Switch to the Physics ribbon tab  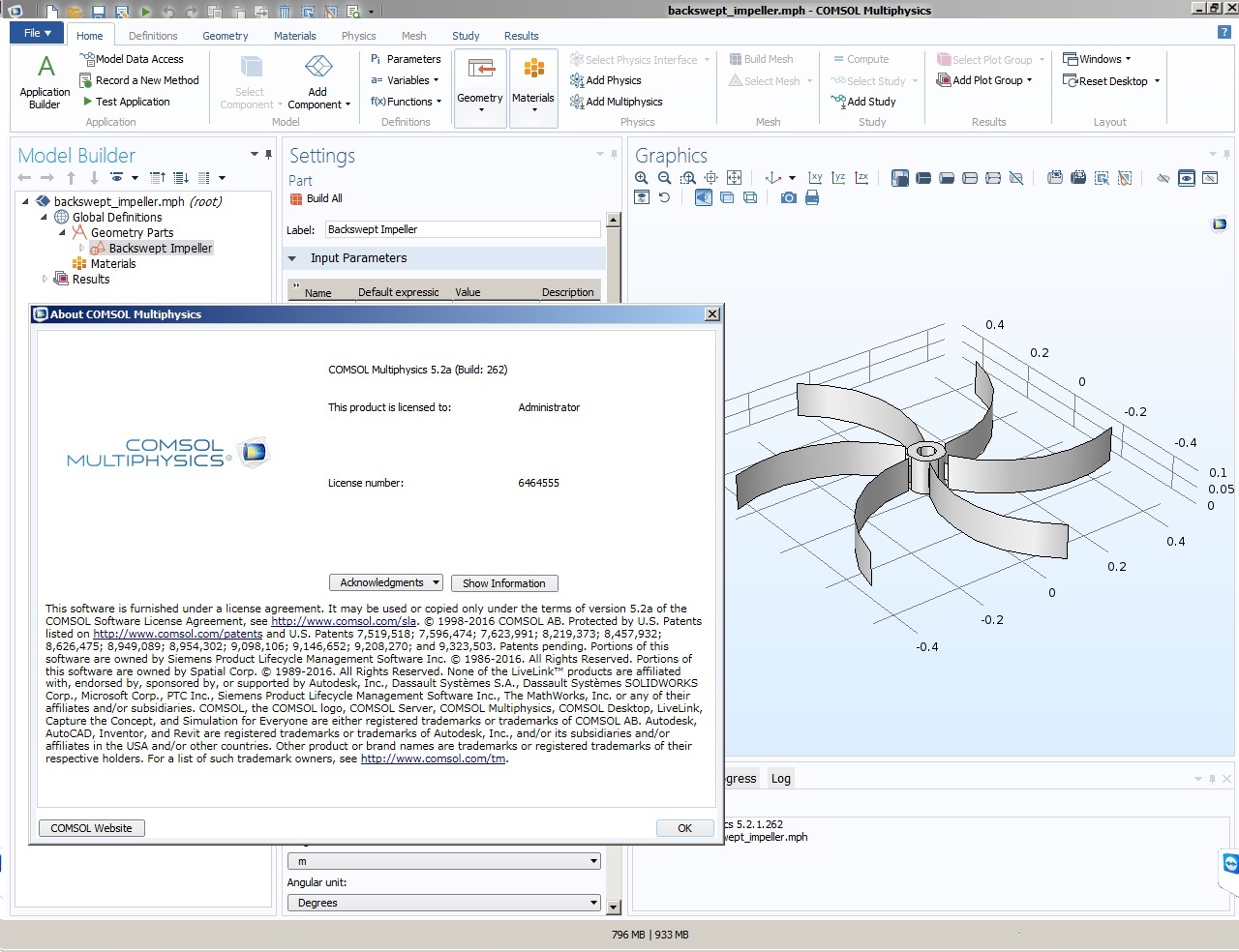pyautogui.click(x=358, y=36)
